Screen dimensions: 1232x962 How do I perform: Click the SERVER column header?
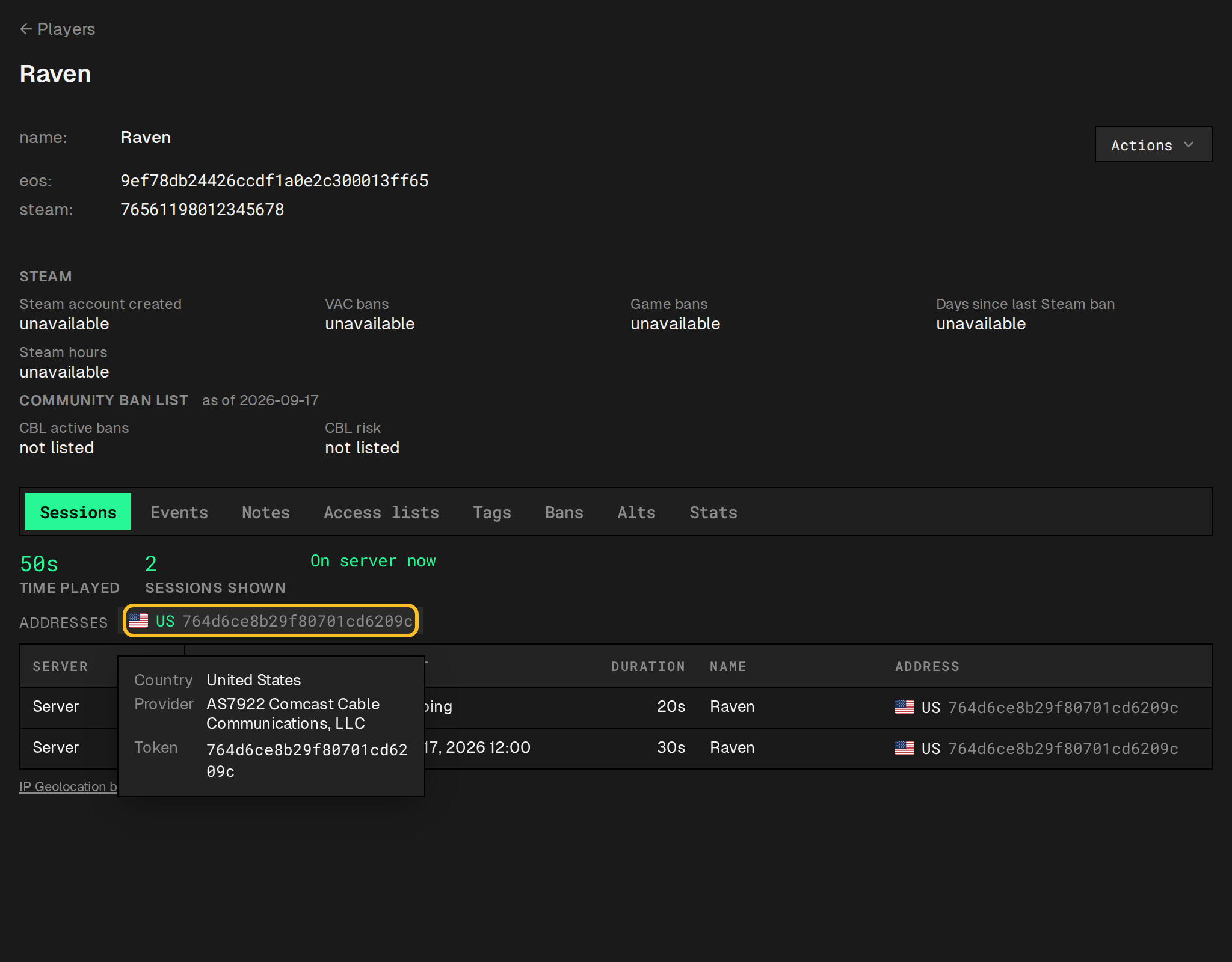click(x=60, y=666)
